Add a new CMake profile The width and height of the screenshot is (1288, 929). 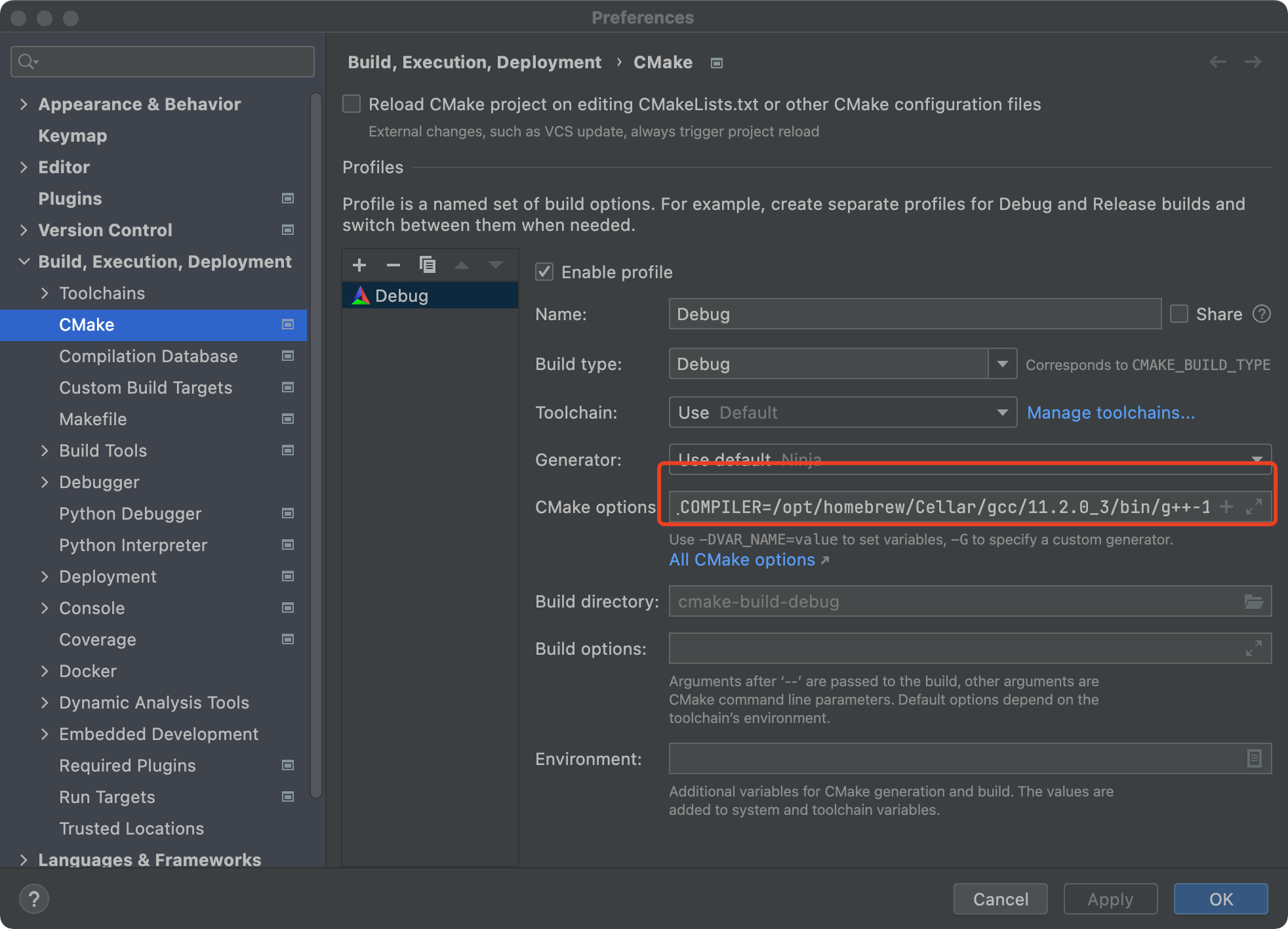[359, 264]
